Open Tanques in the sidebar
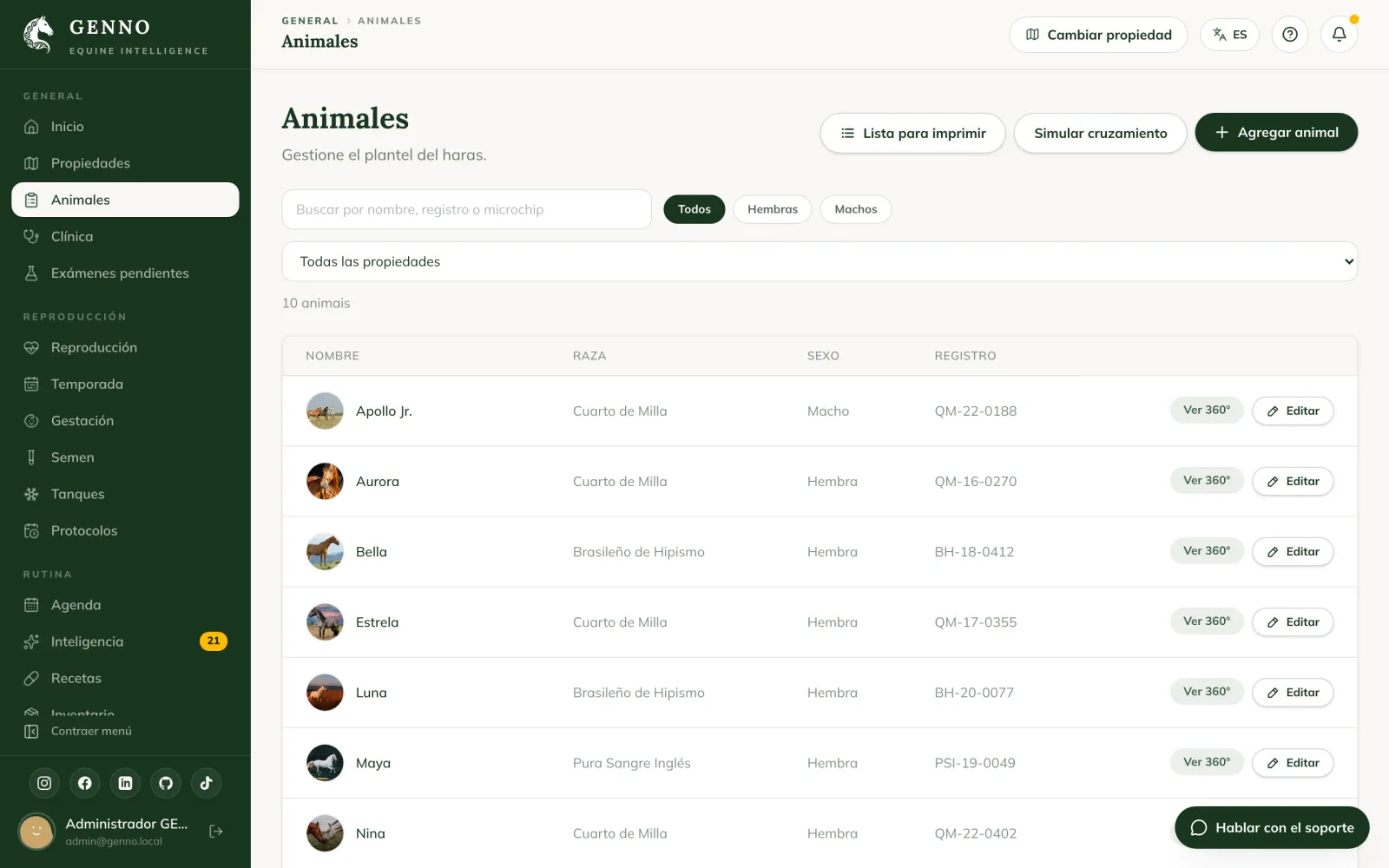 point(125,494)
